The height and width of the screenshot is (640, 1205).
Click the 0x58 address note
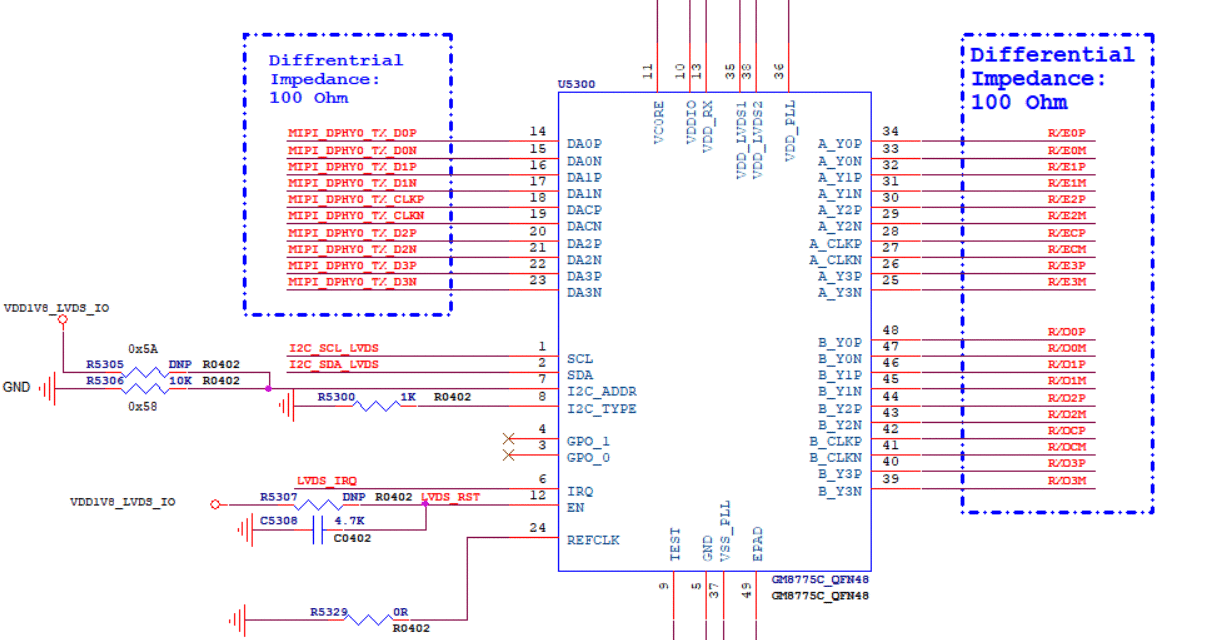(143, 406)
